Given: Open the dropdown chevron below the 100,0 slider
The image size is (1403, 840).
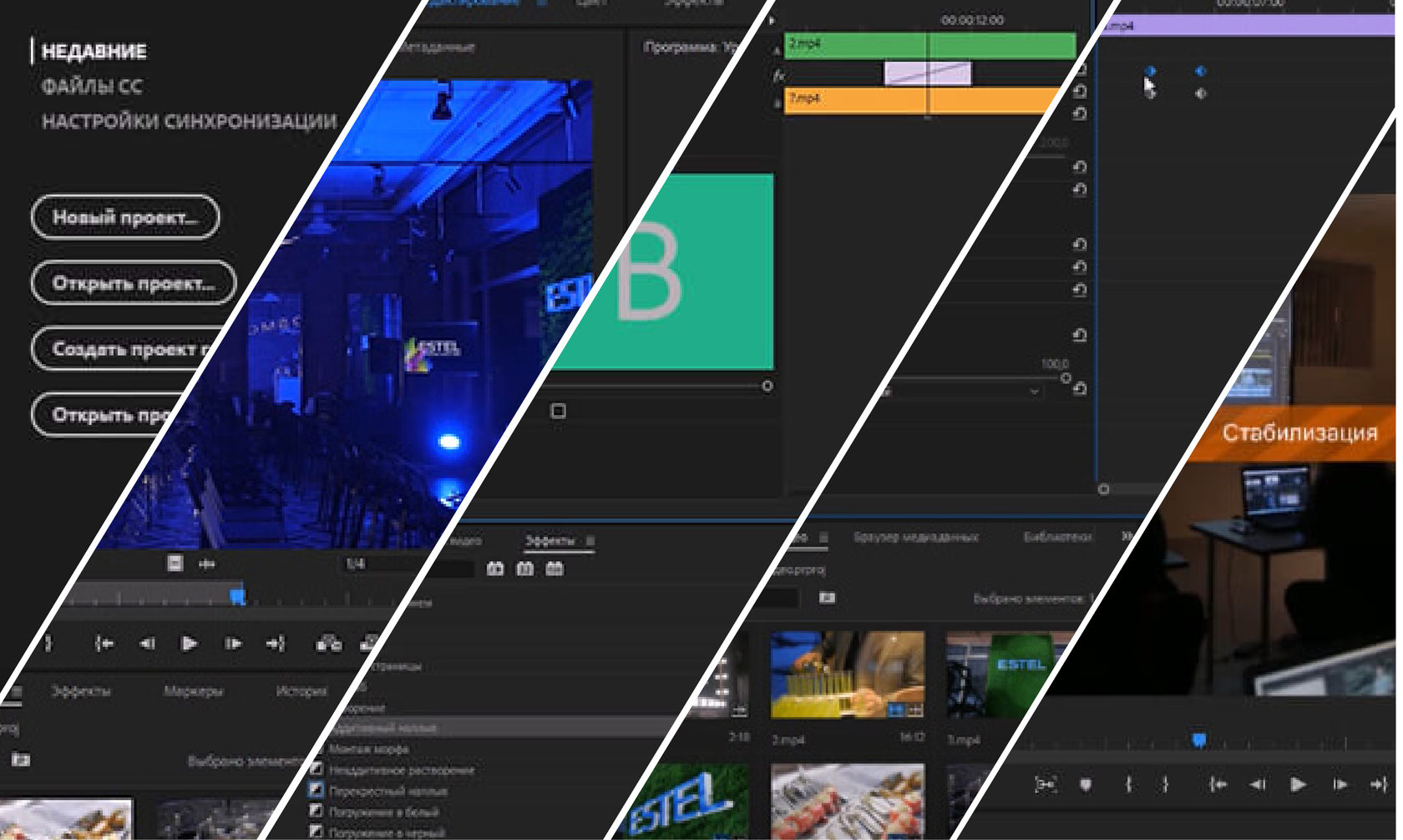Looking at the screenshot, I should pos(1035,391).
